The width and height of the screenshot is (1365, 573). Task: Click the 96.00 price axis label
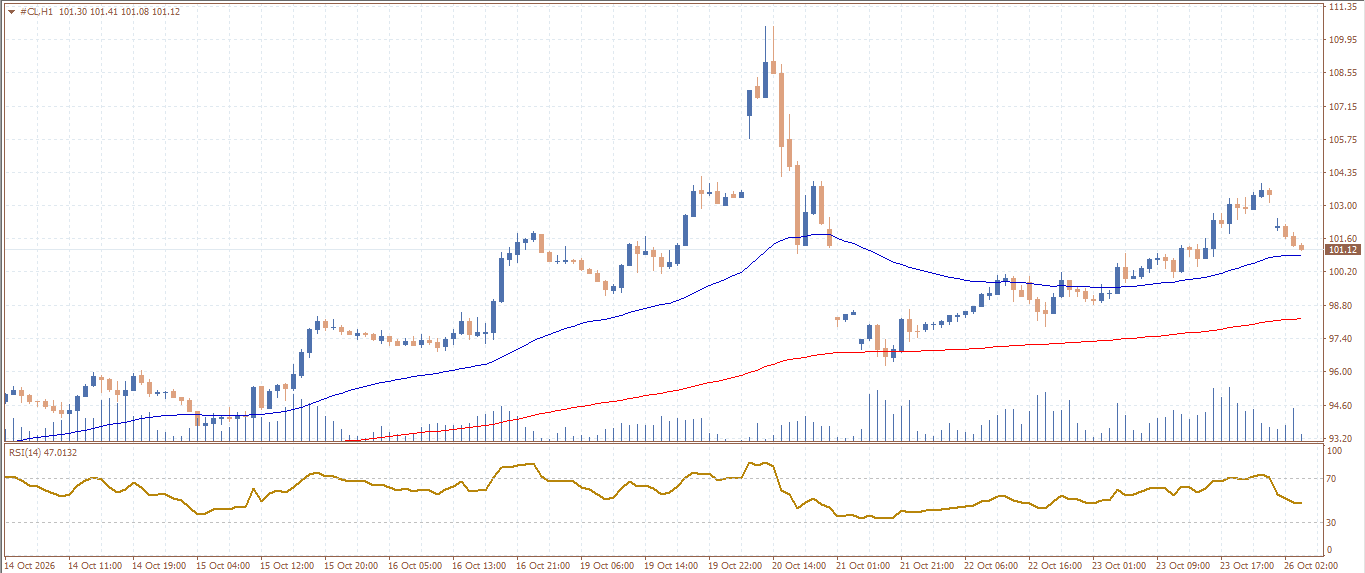(x=1339, y=371)
